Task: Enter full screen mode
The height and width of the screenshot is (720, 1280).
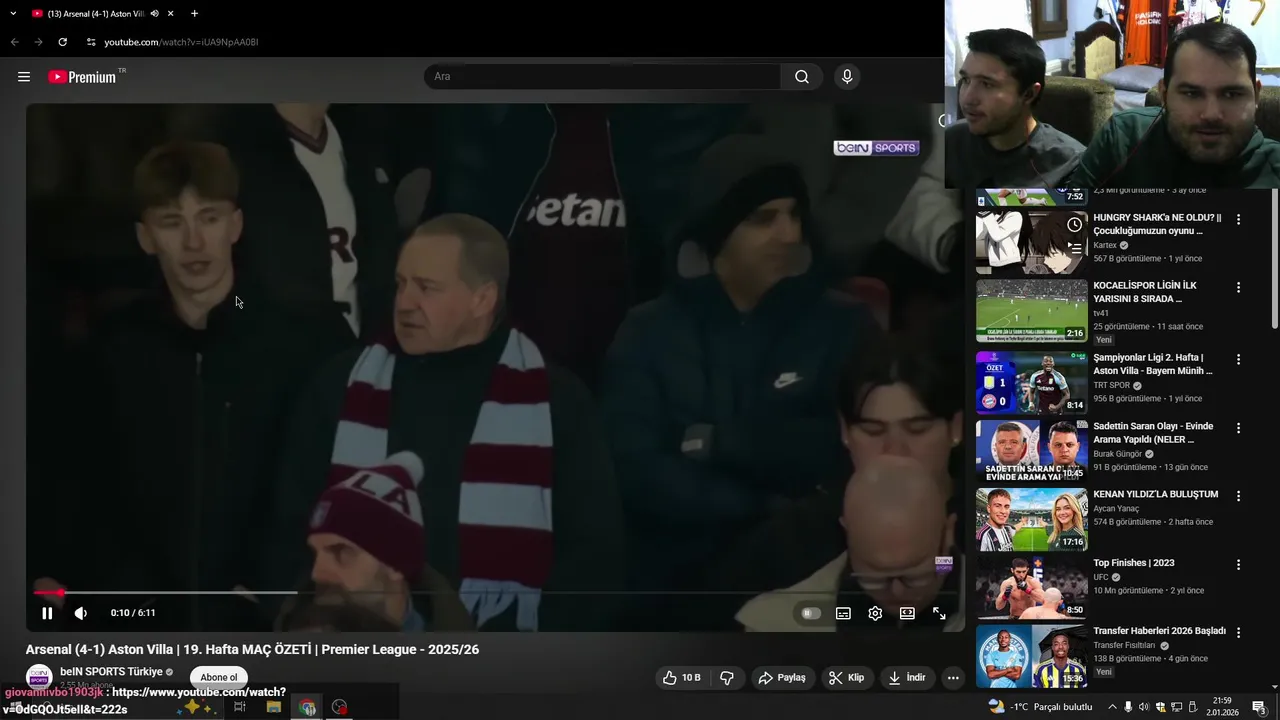Action: click(x=939, y=613)
